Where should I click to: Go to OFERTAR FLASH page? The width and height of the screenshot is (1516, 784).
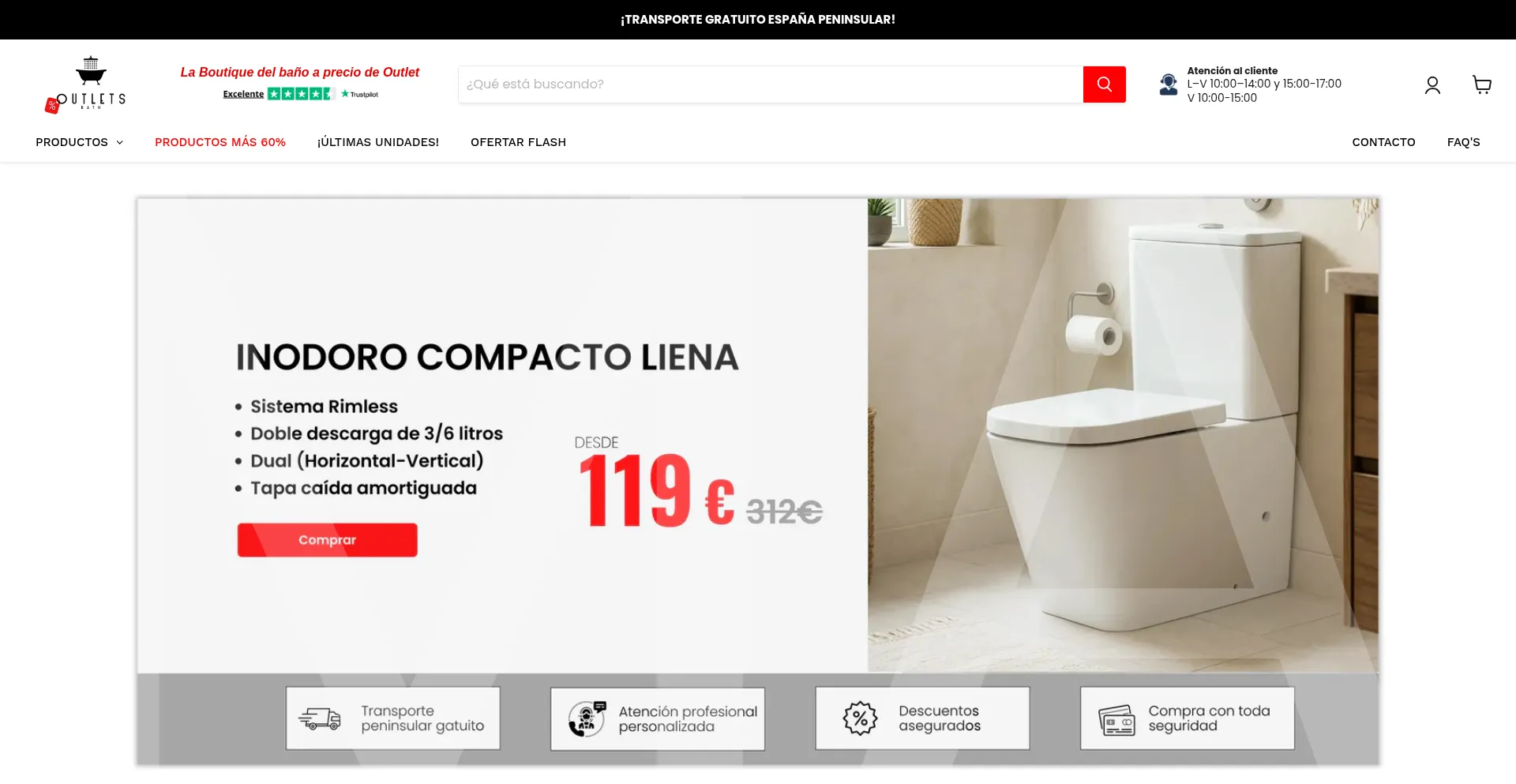[518, 142]
